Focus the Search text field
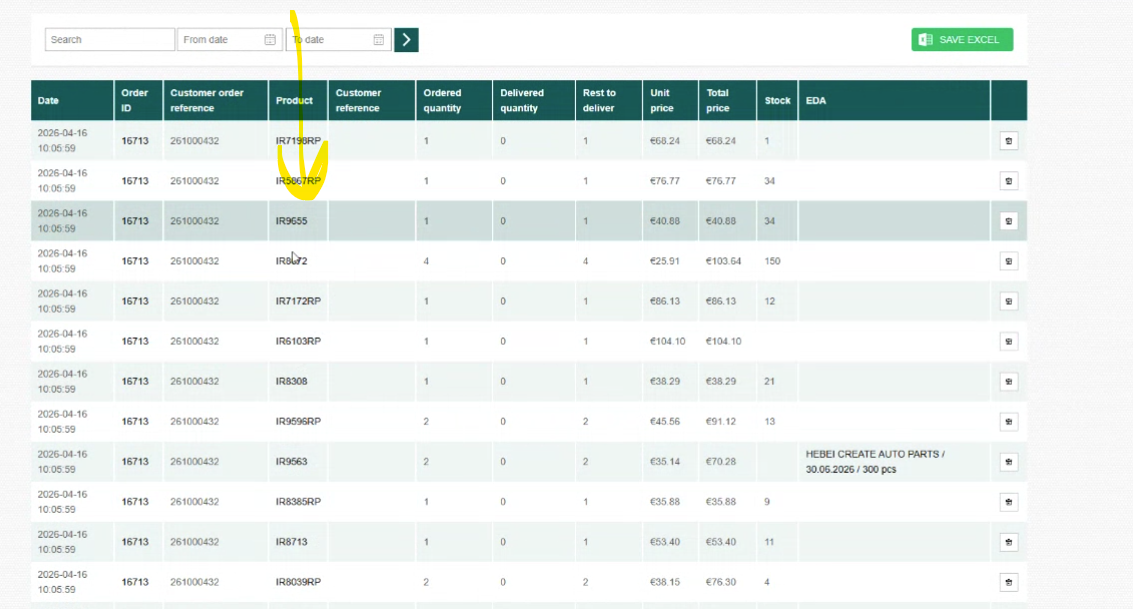This screenshot has height=609, width=1133. [x=109, y=40]
